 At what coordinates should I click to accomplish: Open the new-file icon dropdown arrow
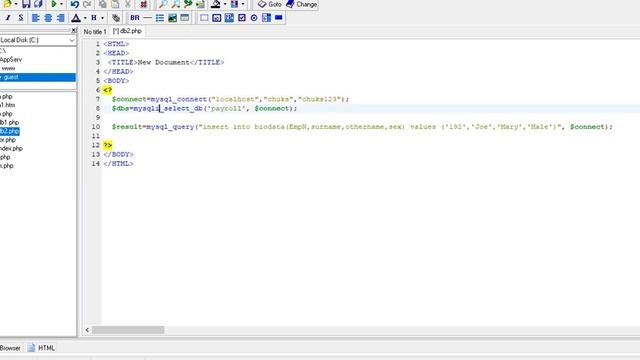(16, 4)
